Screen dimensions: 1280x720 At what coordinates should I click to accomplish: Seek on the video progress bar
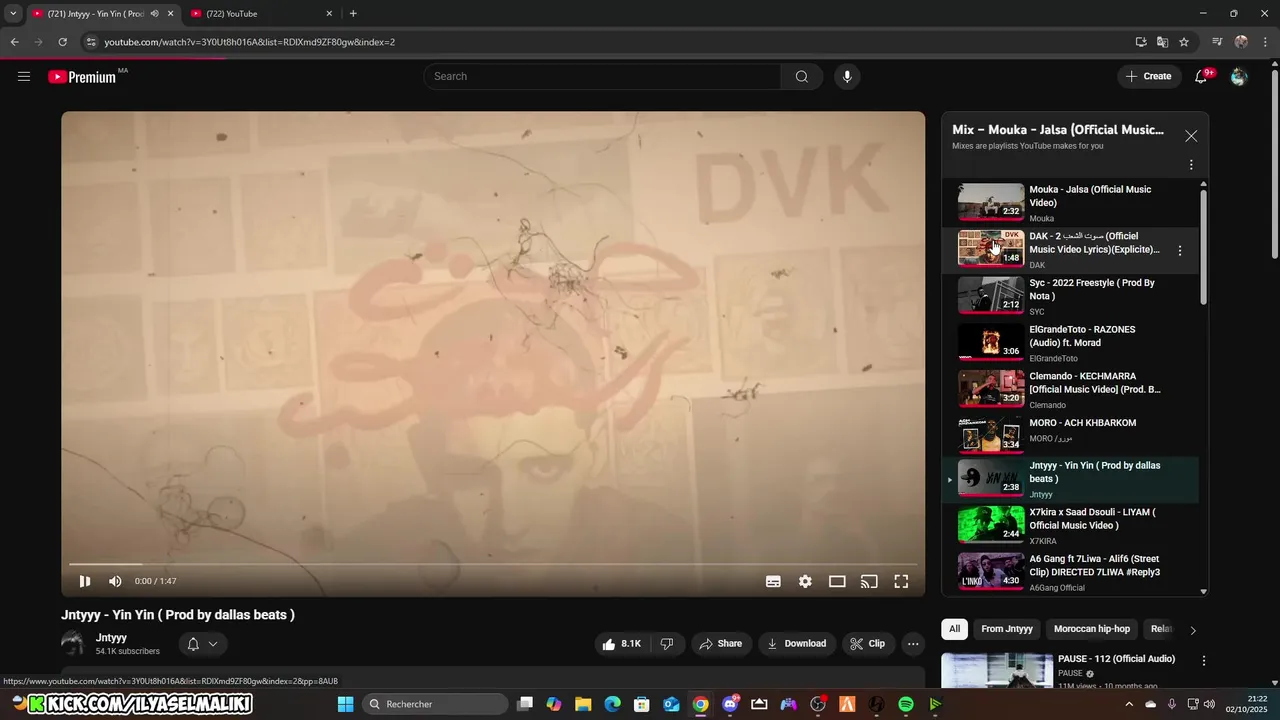(492, 564)
